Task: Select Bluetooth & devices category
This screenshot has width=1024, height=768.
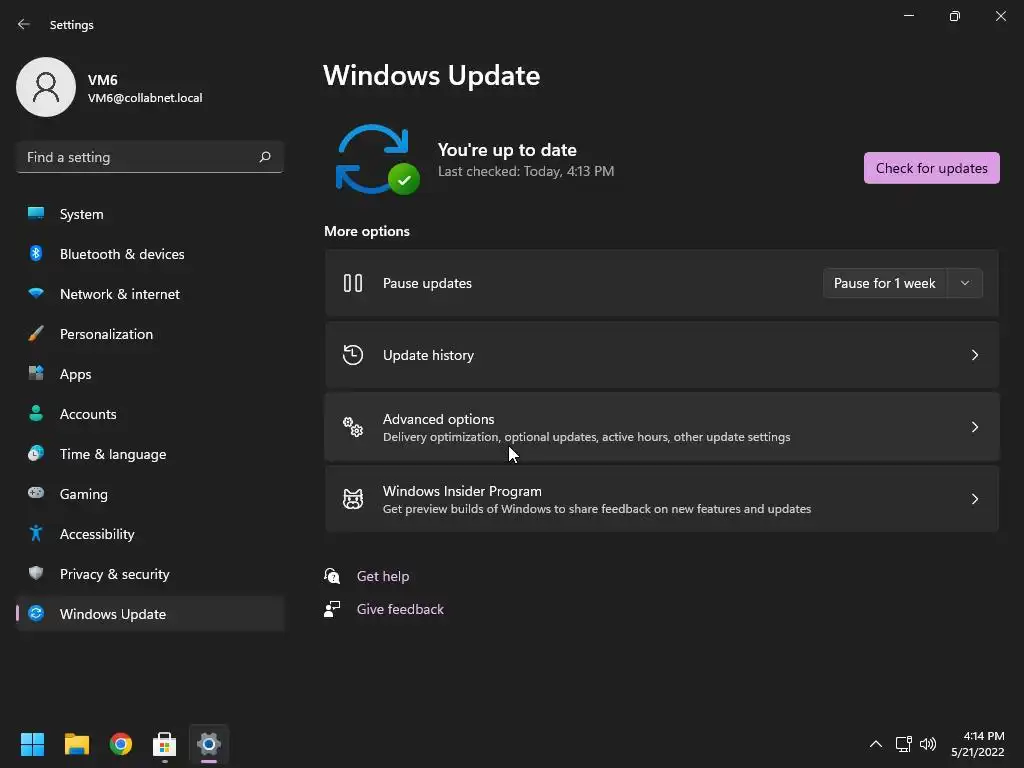Action: (150, 254)
